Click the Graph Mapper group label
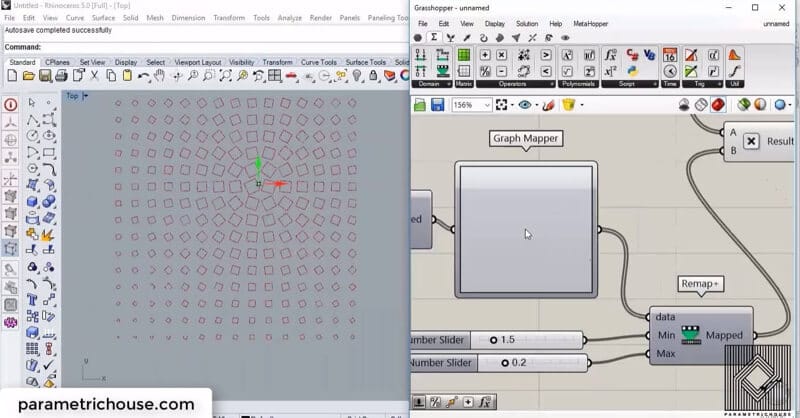Screen dimensions: 800x418 click(525, 139)
